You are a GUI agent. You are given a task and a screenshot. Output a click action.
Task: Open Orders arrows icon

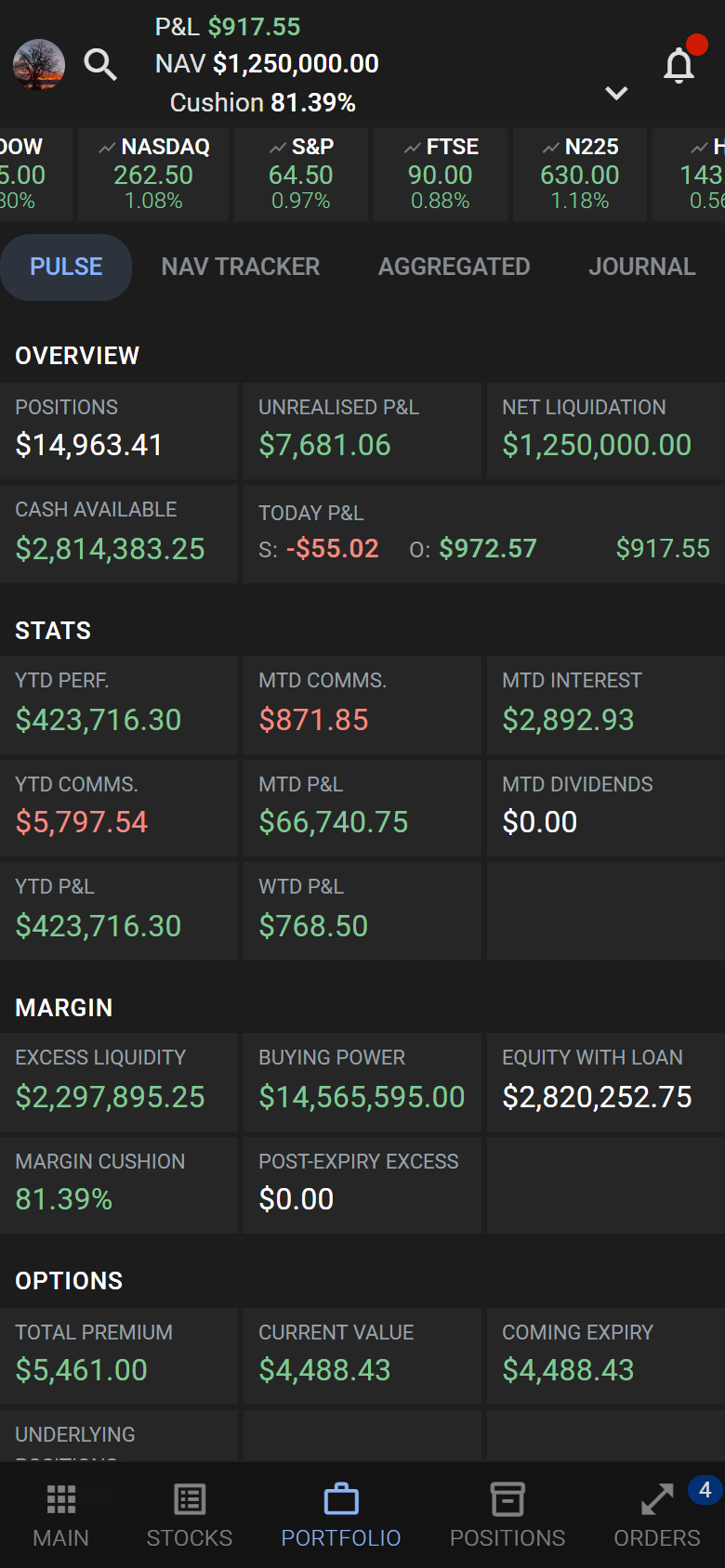(657, 1500)
